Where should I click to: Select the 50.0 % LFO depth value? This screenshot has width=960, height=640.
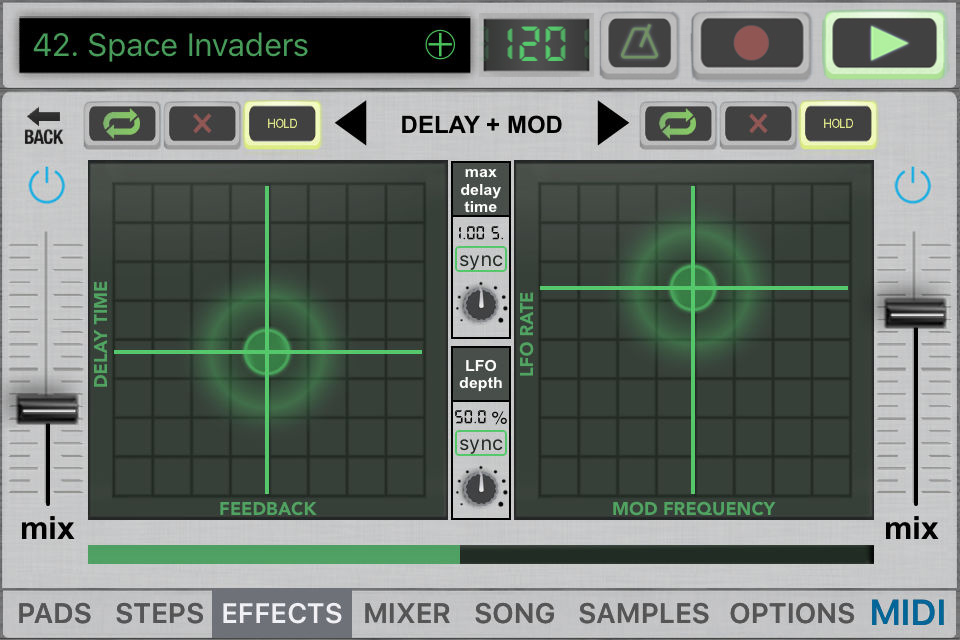481,417
